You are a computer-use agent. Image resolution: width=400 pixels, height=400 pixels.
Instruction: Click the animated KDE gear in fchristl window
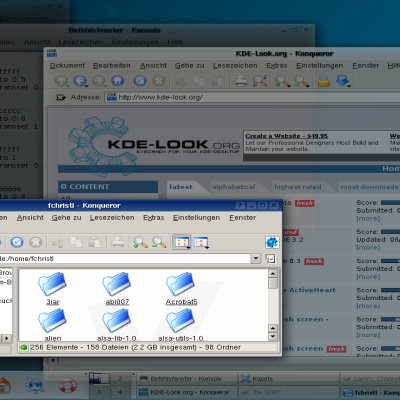tap(272, 242)
